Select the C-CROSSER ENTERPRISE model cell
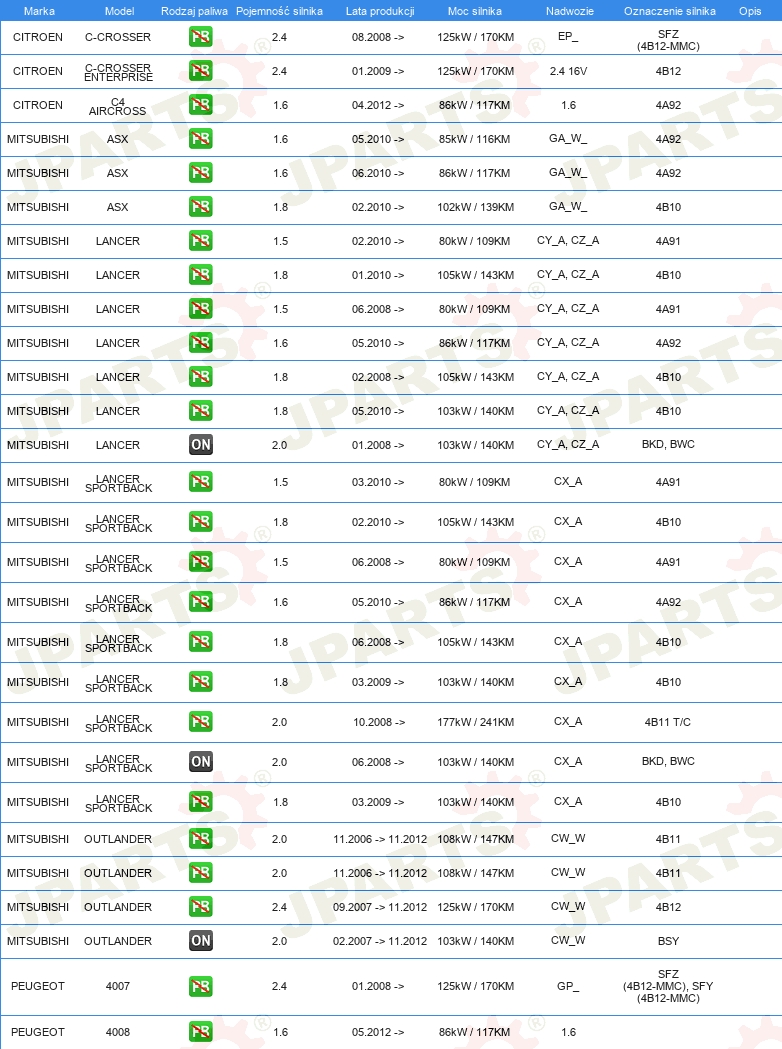 [x=118, y=72]
